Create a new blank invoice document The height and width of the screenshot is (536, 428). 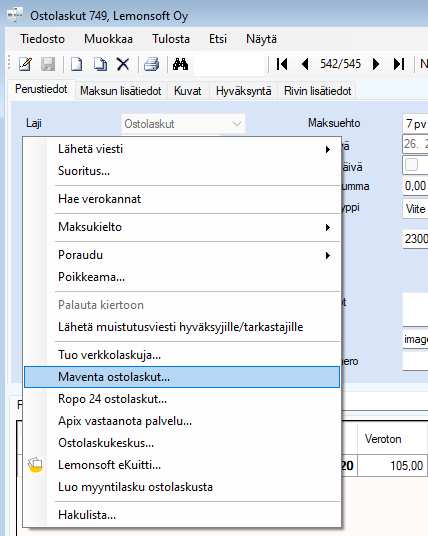[x=76, y=64]
